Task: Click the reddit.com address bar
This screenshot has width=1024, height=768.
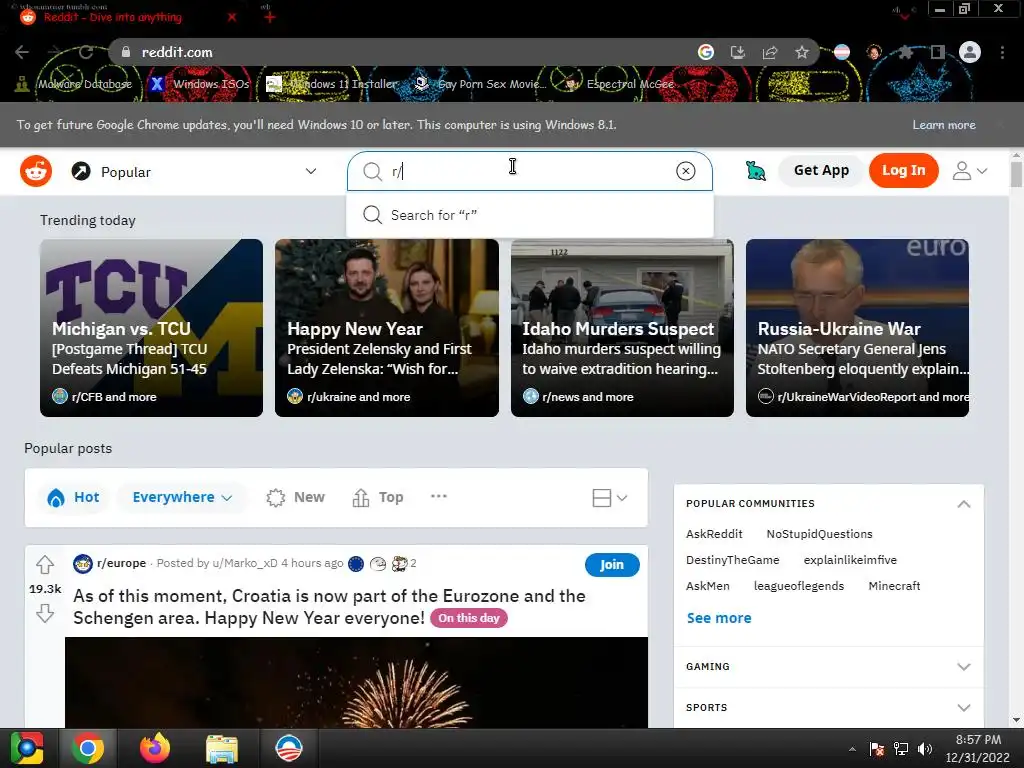Action: pos(405,52)
